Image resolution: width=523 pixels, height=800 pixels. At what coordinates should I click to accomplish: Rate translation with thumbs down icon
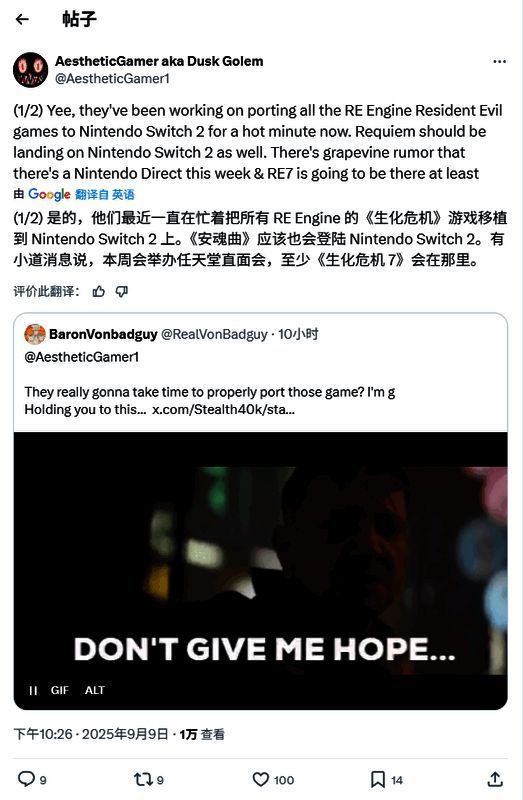(x=121, y=291)
